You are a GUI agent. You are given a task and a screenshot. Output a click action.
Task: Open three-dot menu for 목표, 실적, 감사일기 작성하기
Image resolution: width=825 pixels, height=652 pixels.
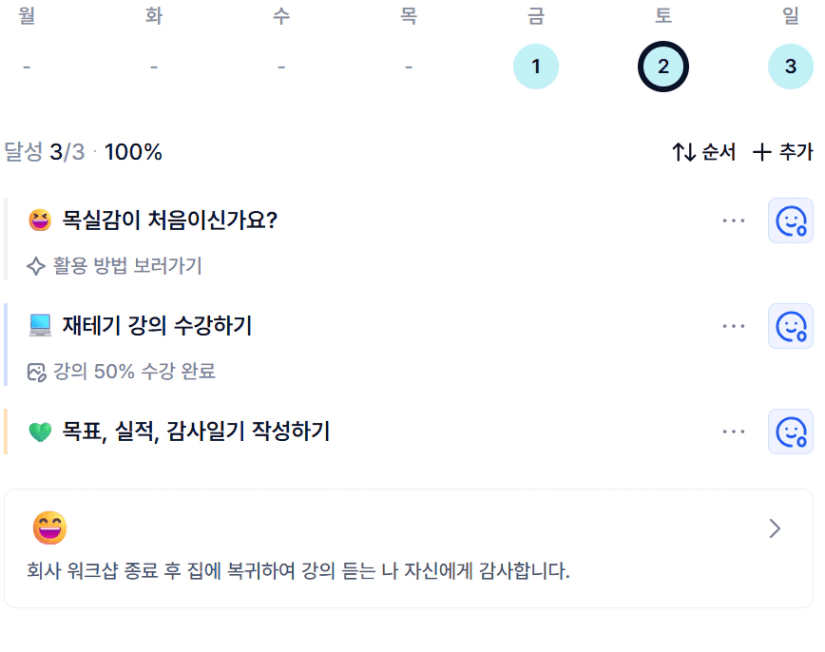733,432
